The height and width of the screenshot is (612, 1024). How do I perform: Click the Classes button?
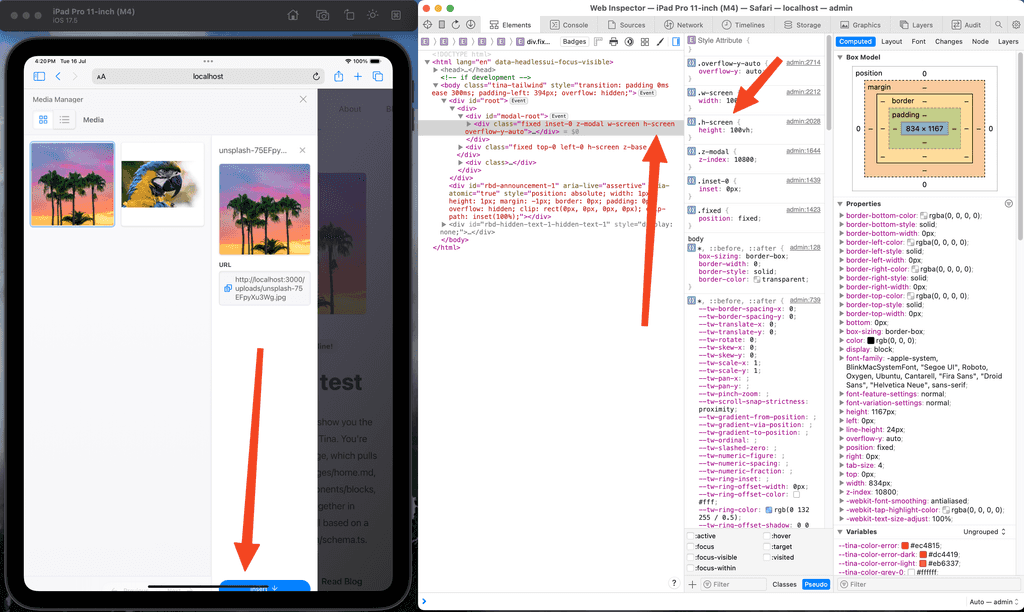784,584
